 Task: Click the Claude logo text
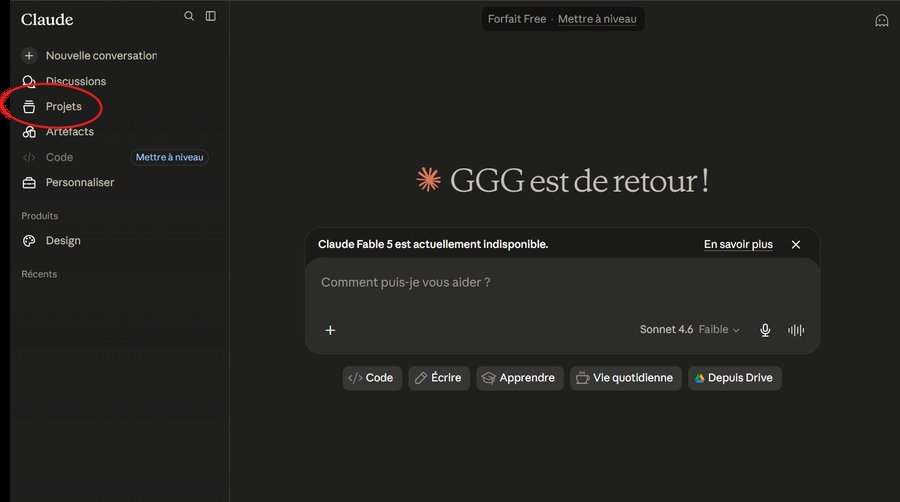[47, 20]
